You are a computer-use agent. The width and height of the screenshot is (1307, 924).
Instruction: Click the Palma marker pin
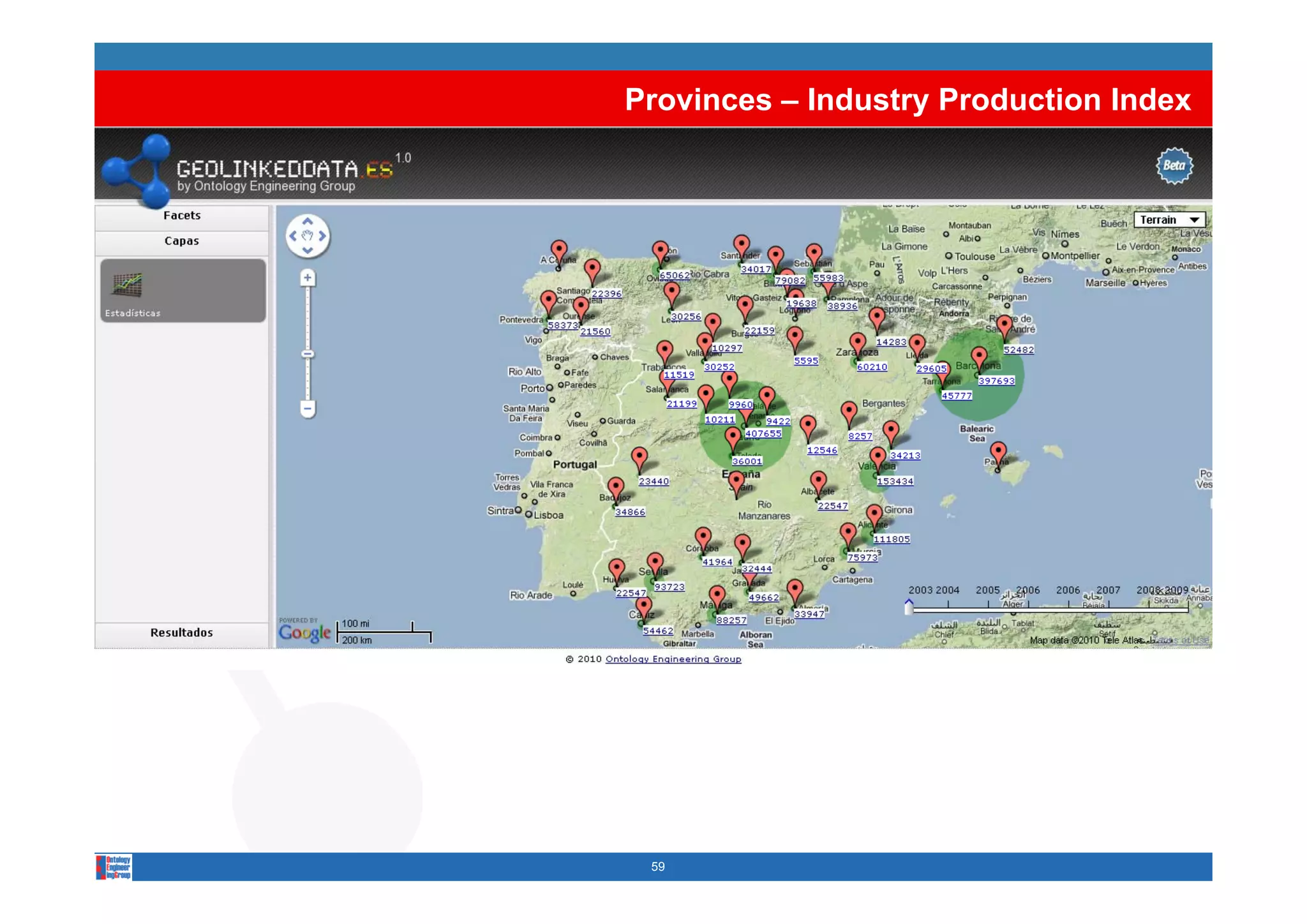pos(998,456)
